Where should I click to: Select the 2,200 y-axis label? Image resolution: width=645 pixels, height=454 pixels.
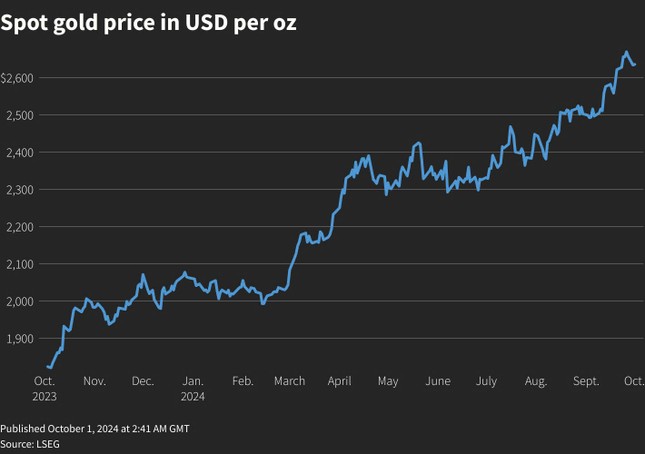(19, 227)
